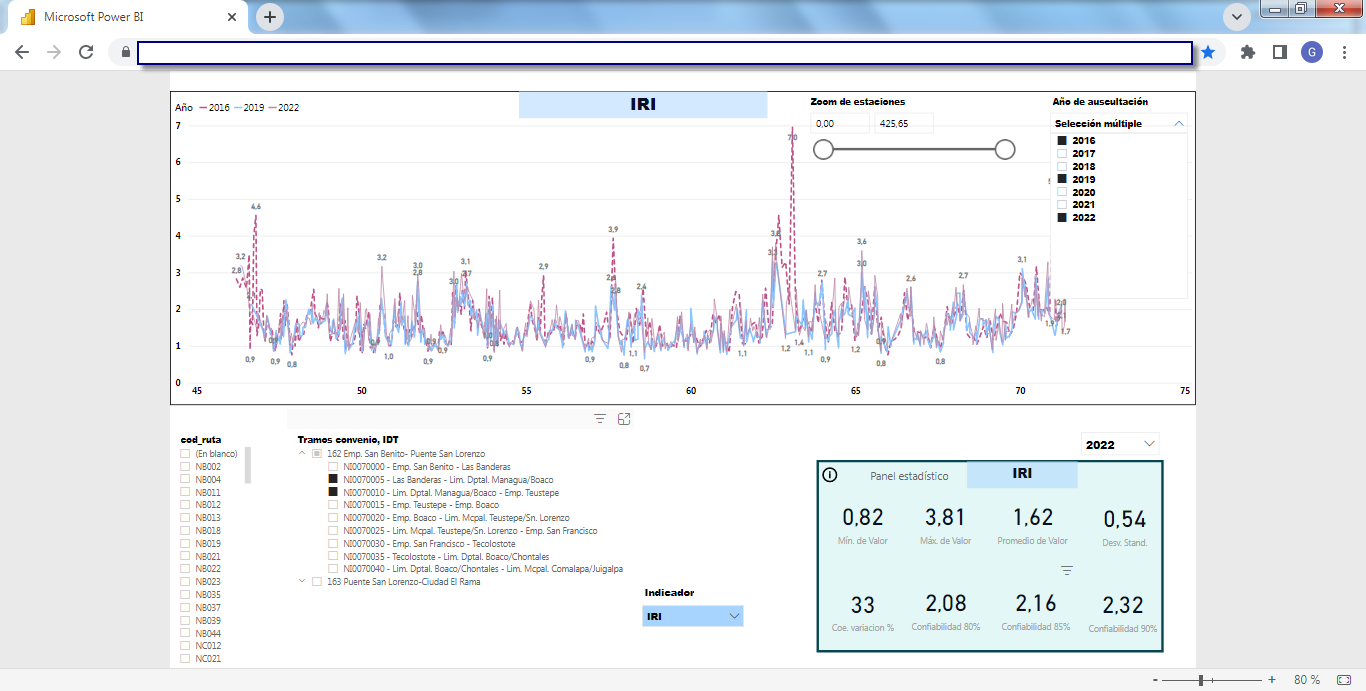
Task: Bookmark this page with the star icon
Action: tap(1208, 52)
